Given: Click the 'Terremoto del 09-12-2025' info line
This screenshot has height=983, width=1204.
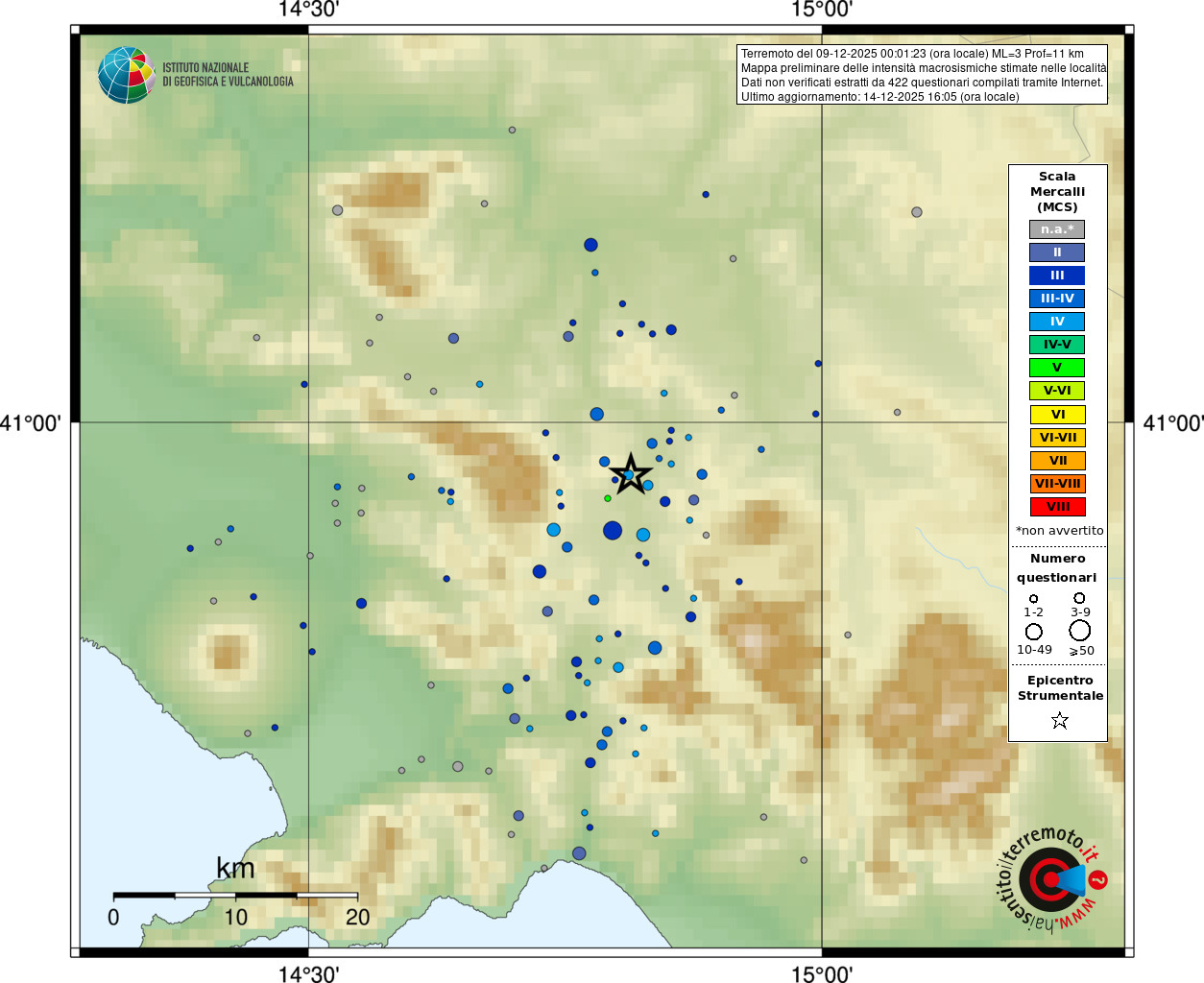Looking at the screenshot, I should (912, 54).
